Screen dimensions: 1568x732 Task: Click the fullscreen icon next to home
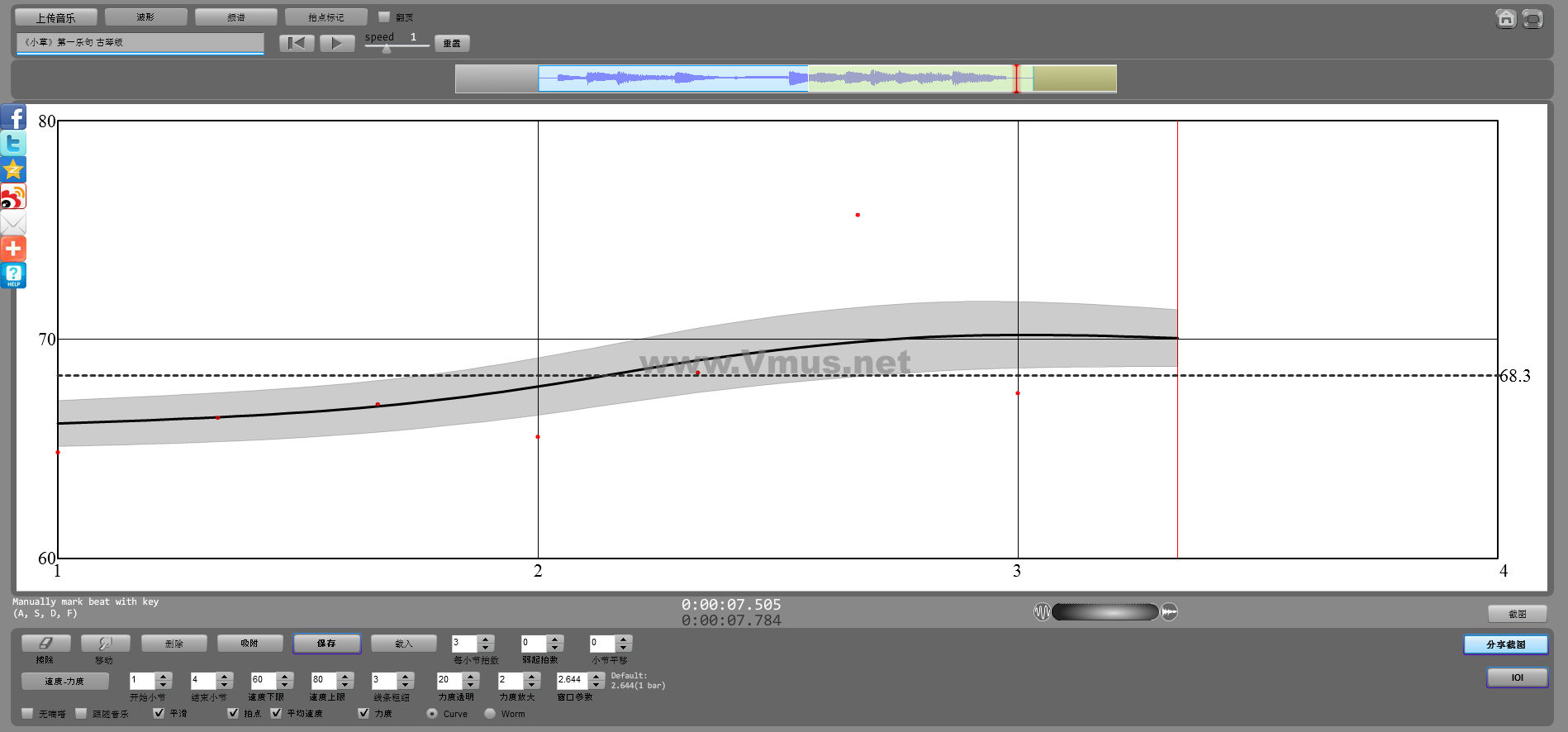coord(1532,18)
